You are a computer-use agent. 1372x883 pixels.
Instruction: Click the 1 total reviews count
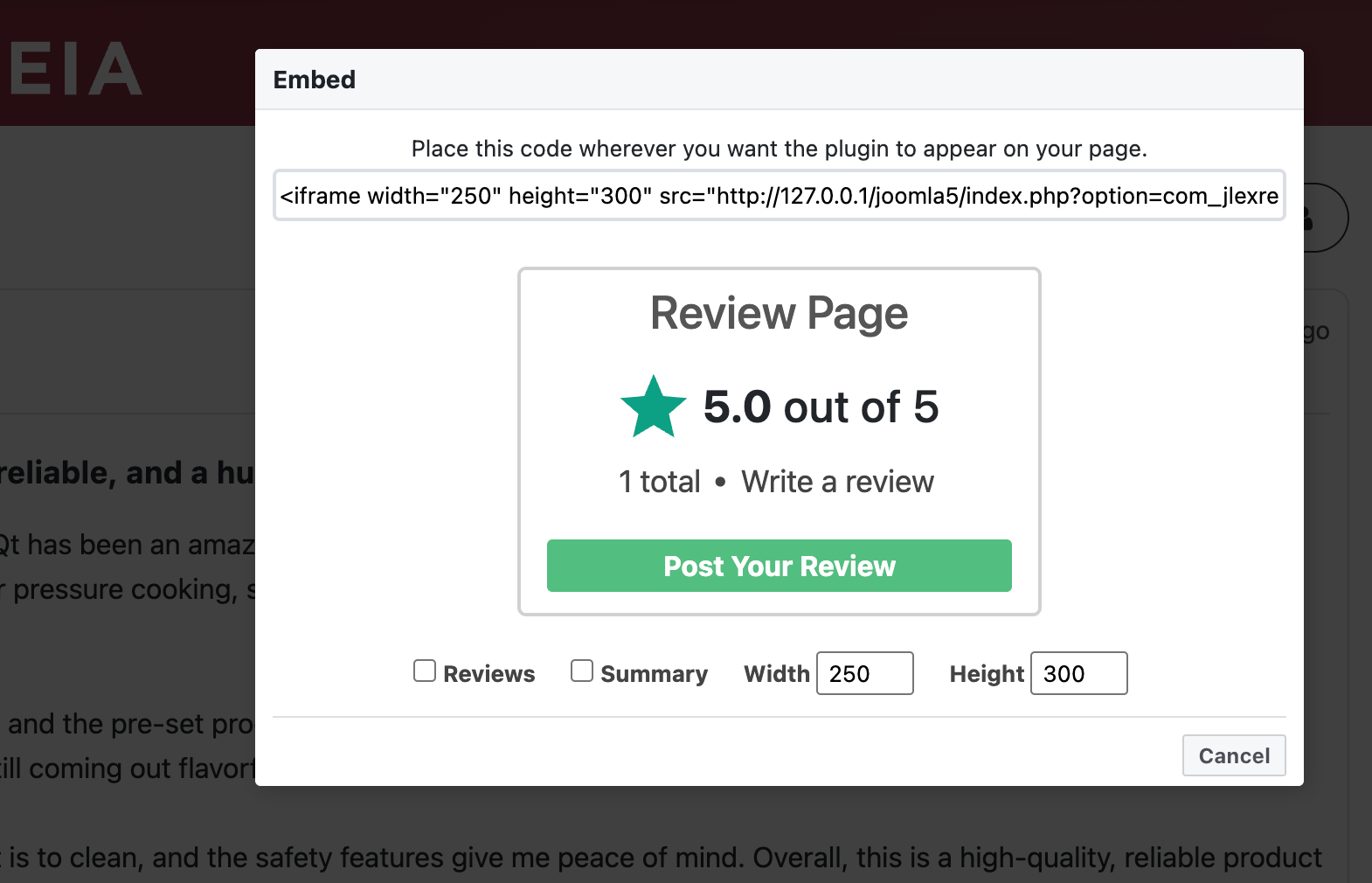(658, 481)
